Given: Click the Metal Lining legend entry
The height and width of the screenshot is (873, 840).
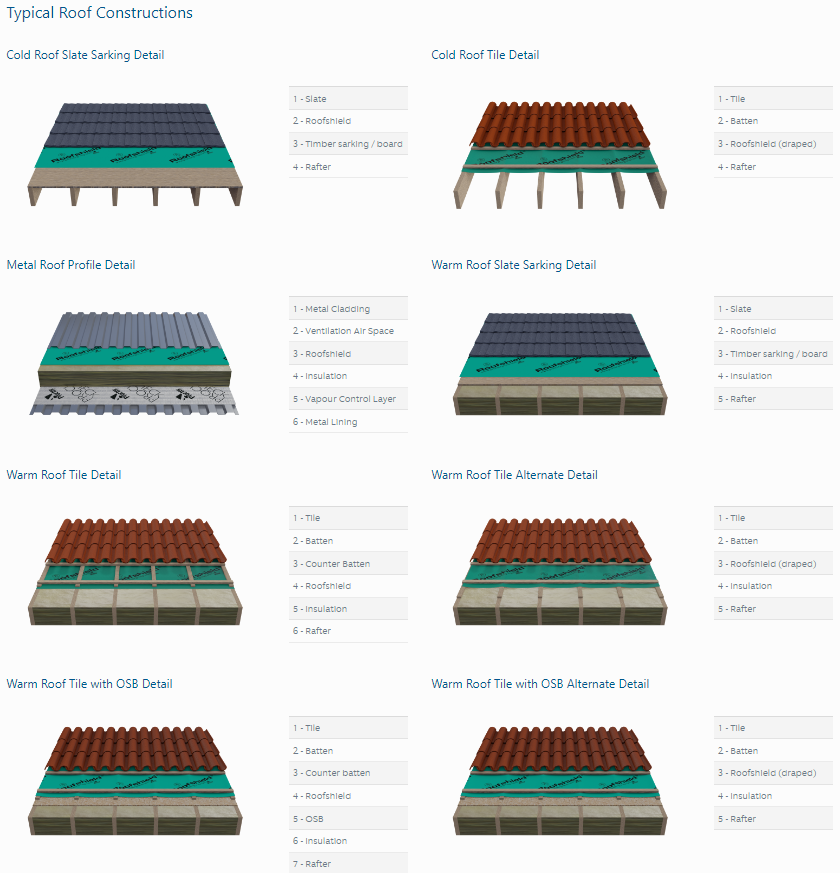Looking at the screenshot, I should coord(348,422).
